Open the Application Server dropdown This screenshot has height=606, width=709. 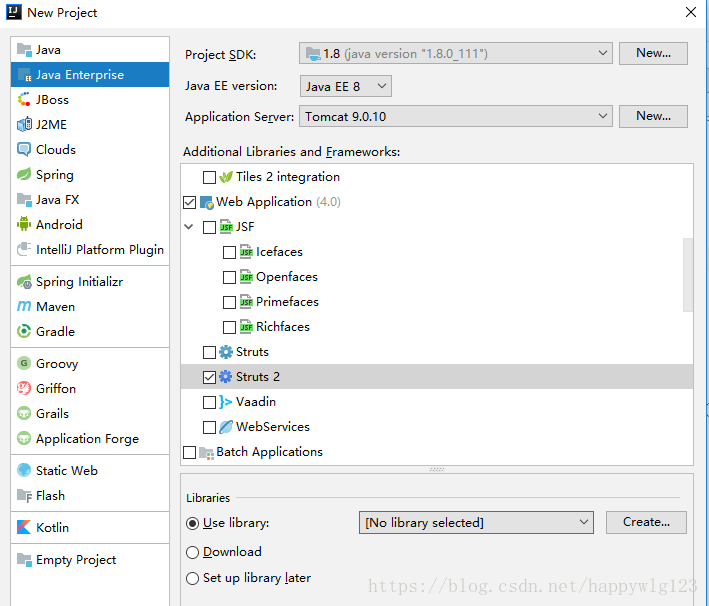tap(455, 116)
